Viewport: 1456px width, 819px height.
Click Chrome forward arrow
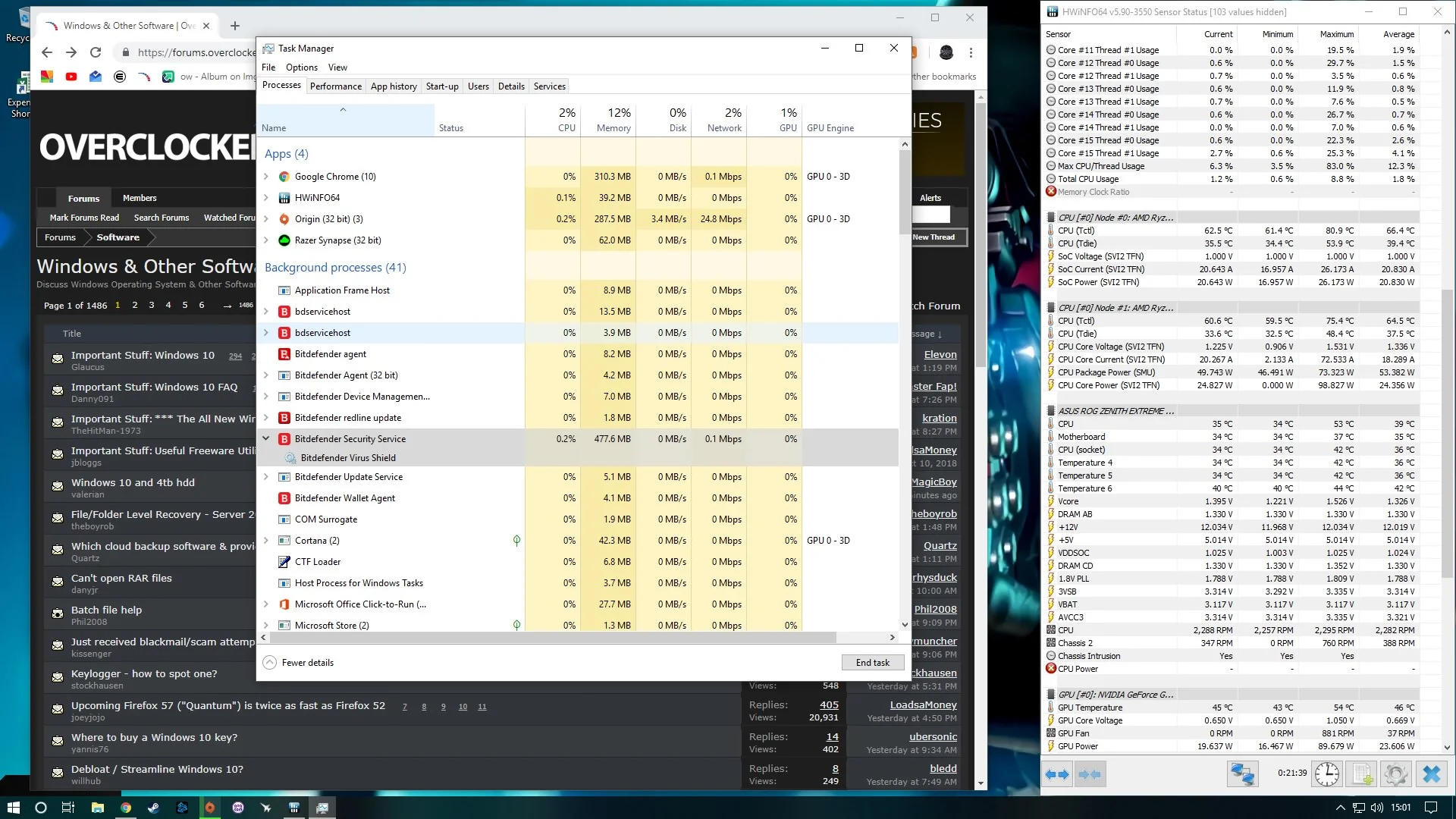[71, 52]
